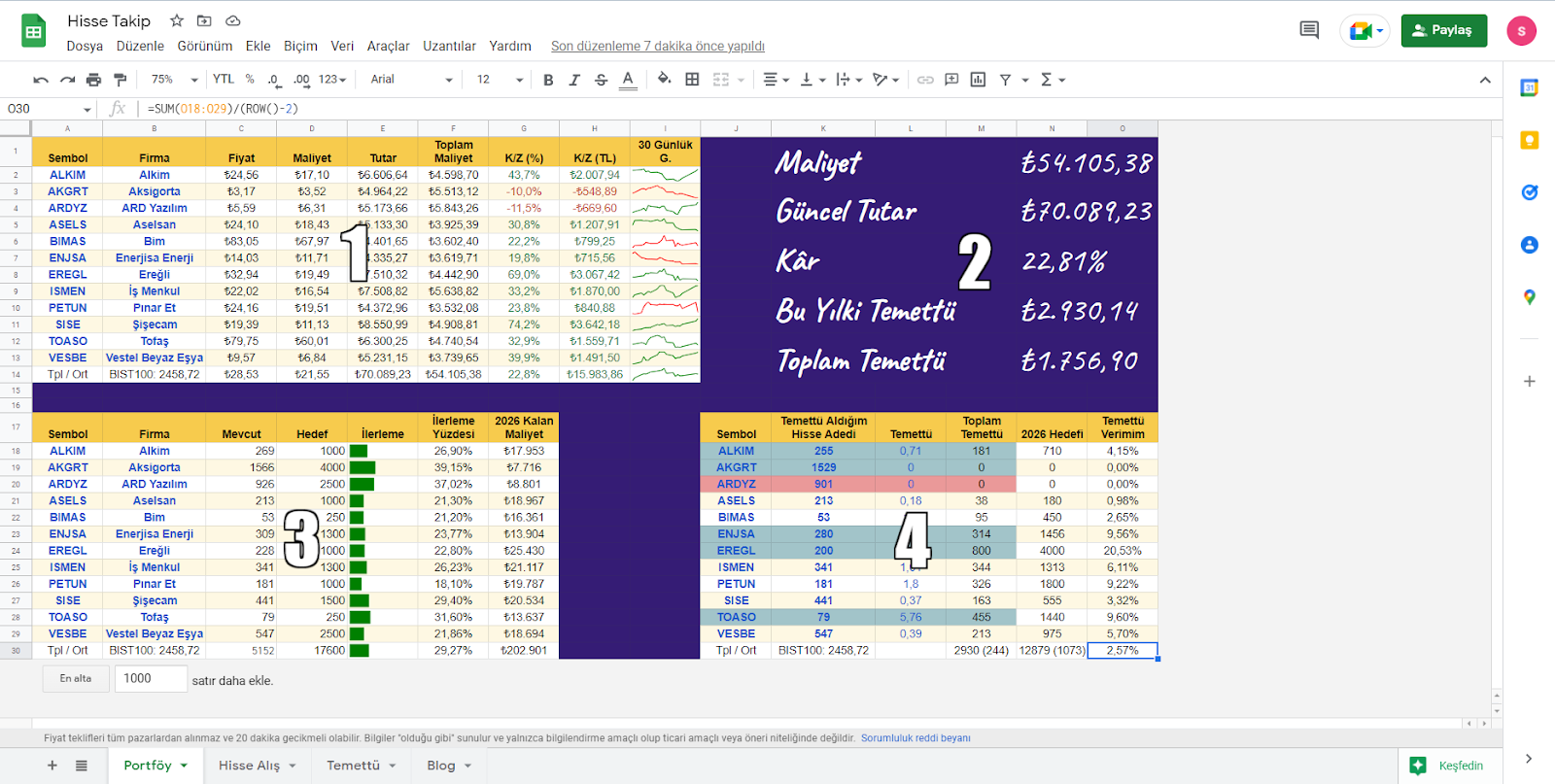Print the spreadsheet with printer icon
The image size is (1555, 784).
93,80
